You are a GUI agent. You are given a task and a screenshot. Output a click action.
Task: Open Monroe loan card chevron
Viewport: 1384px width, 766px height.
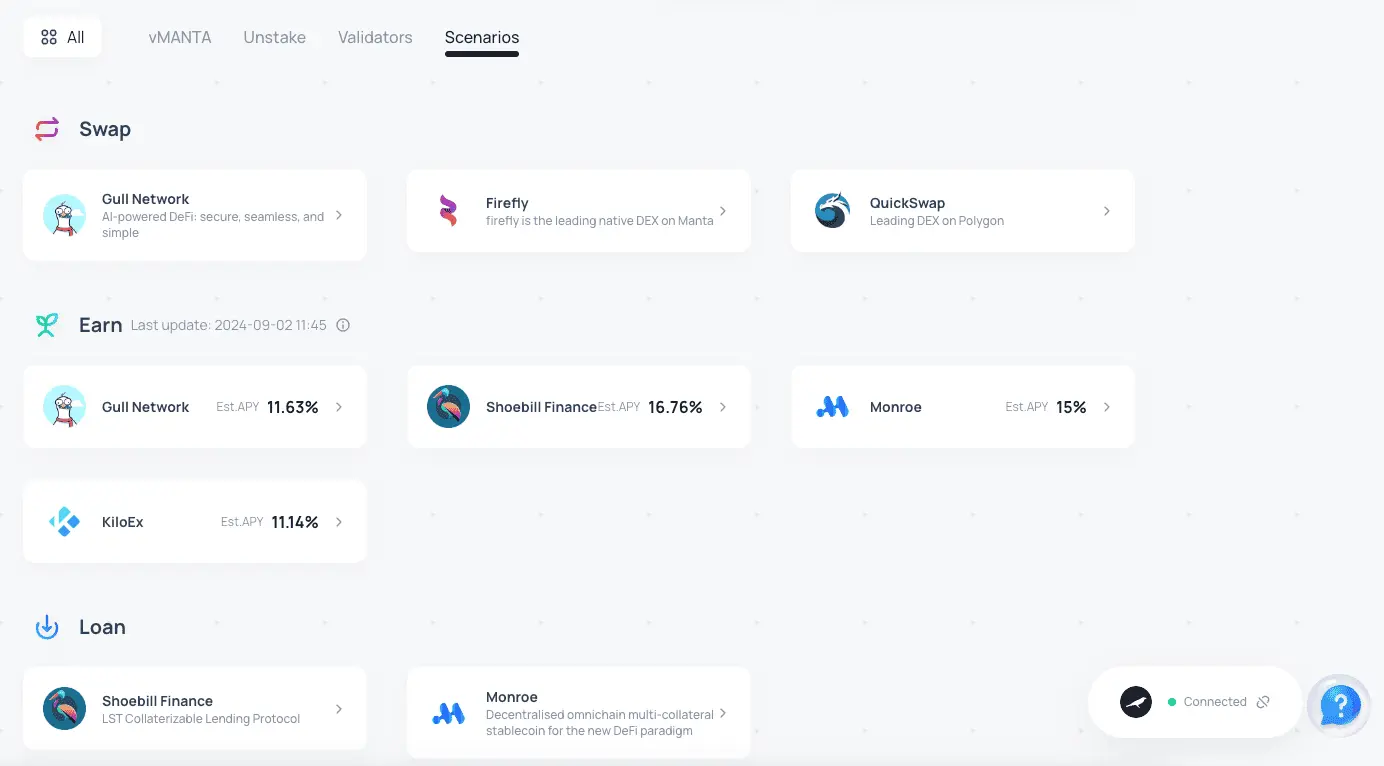723,713
